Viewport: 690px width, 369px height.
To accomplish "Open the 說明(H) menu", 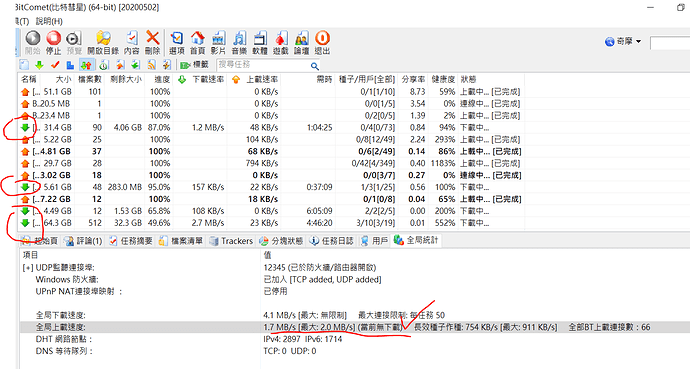I will (x=49, y=21).
